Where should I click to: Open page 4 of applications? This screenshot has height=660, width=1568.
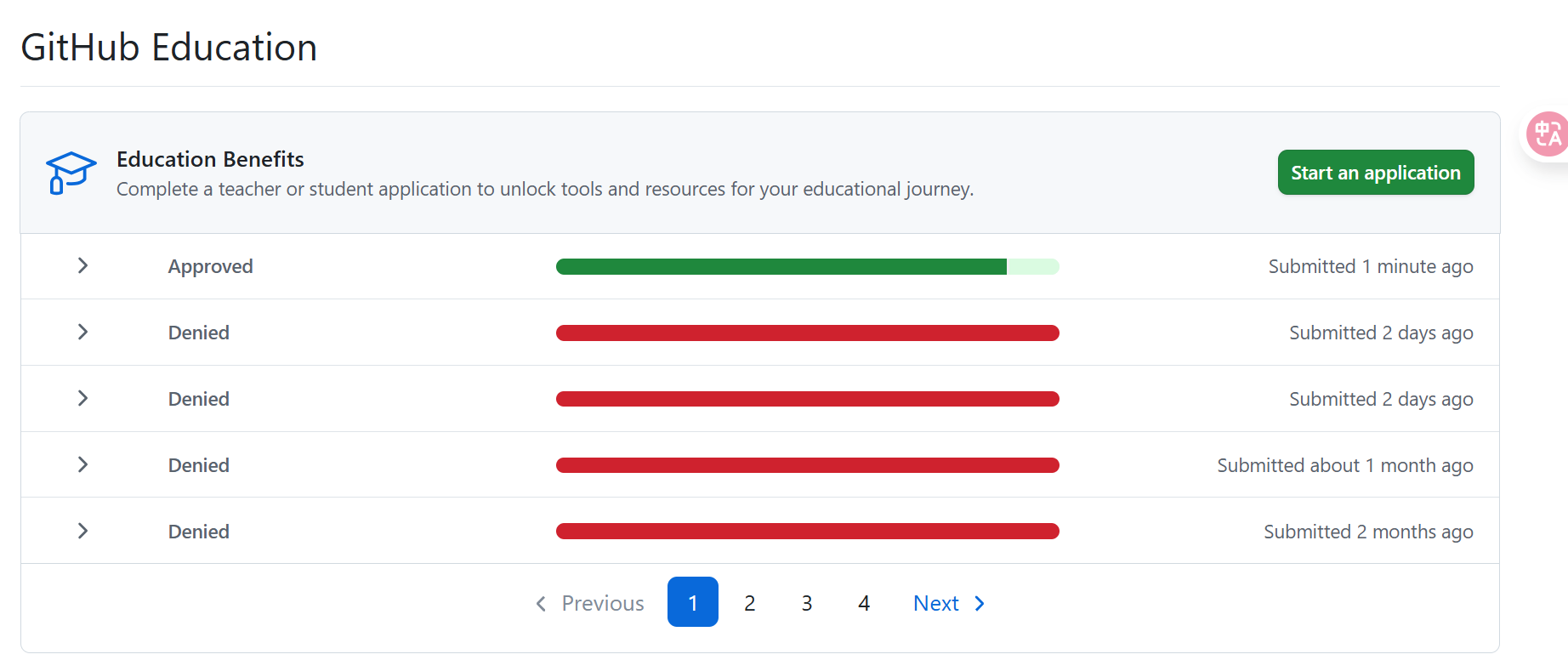863,603
